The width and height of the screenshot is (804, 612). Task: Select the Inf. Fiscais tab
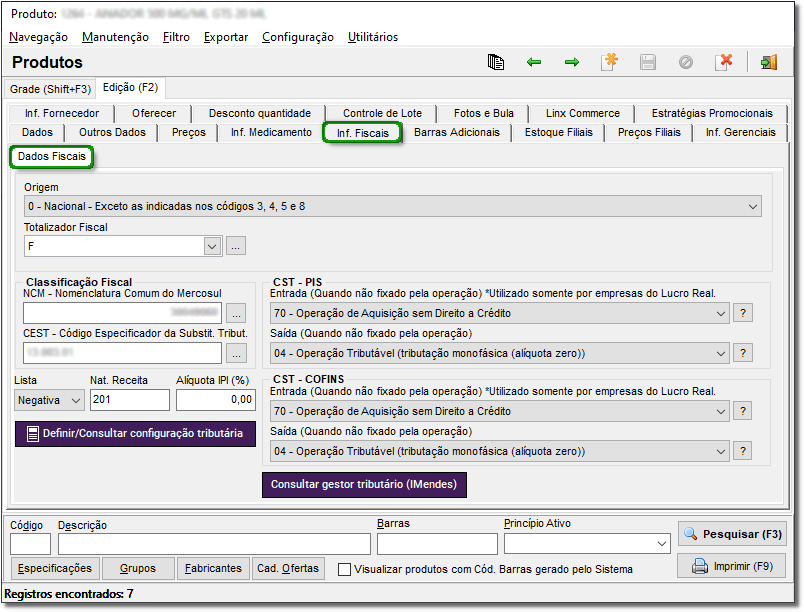click(x=363, y=133)
